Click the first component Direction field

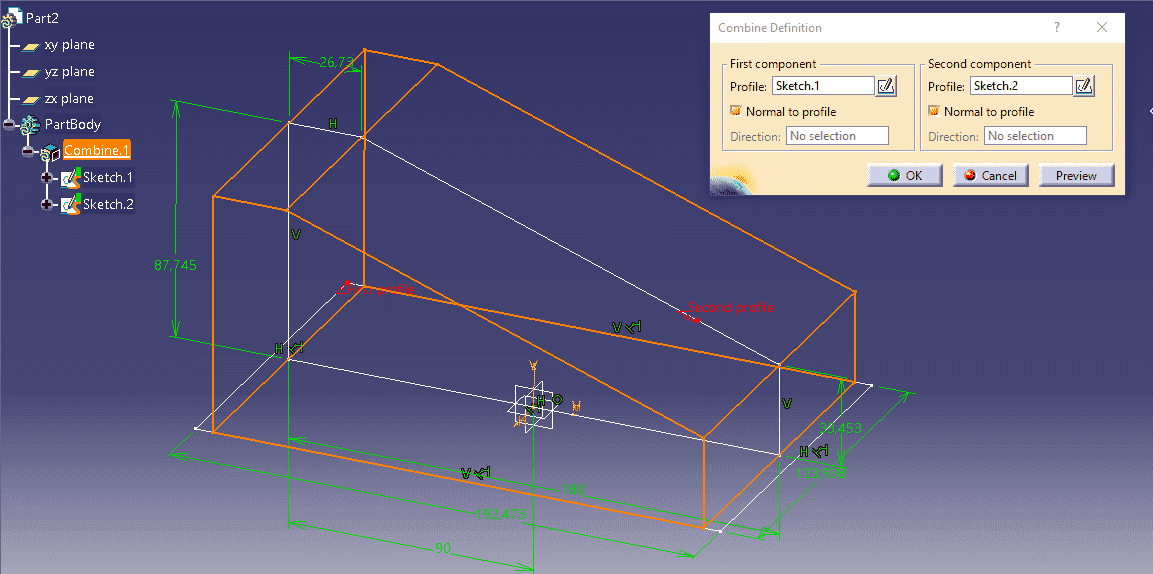click(x=838, y=136)
